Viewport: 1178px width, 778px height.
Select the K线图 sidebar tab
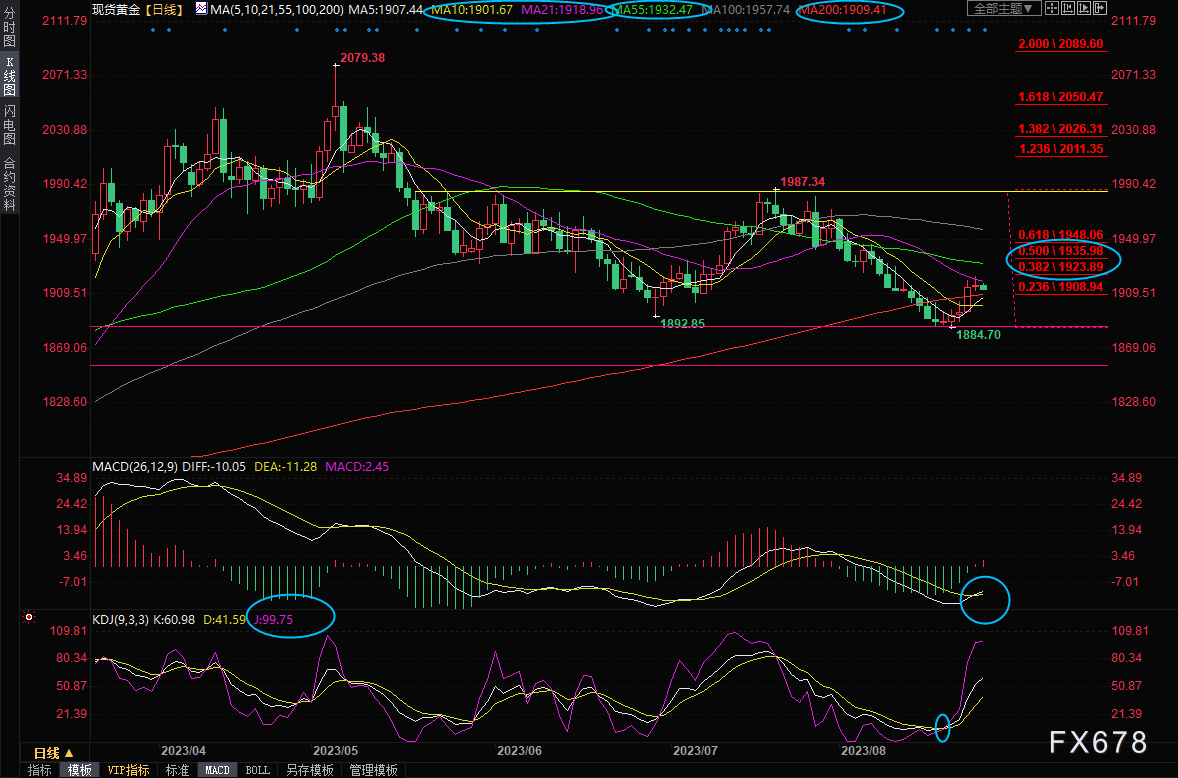(x=10, y=75)
